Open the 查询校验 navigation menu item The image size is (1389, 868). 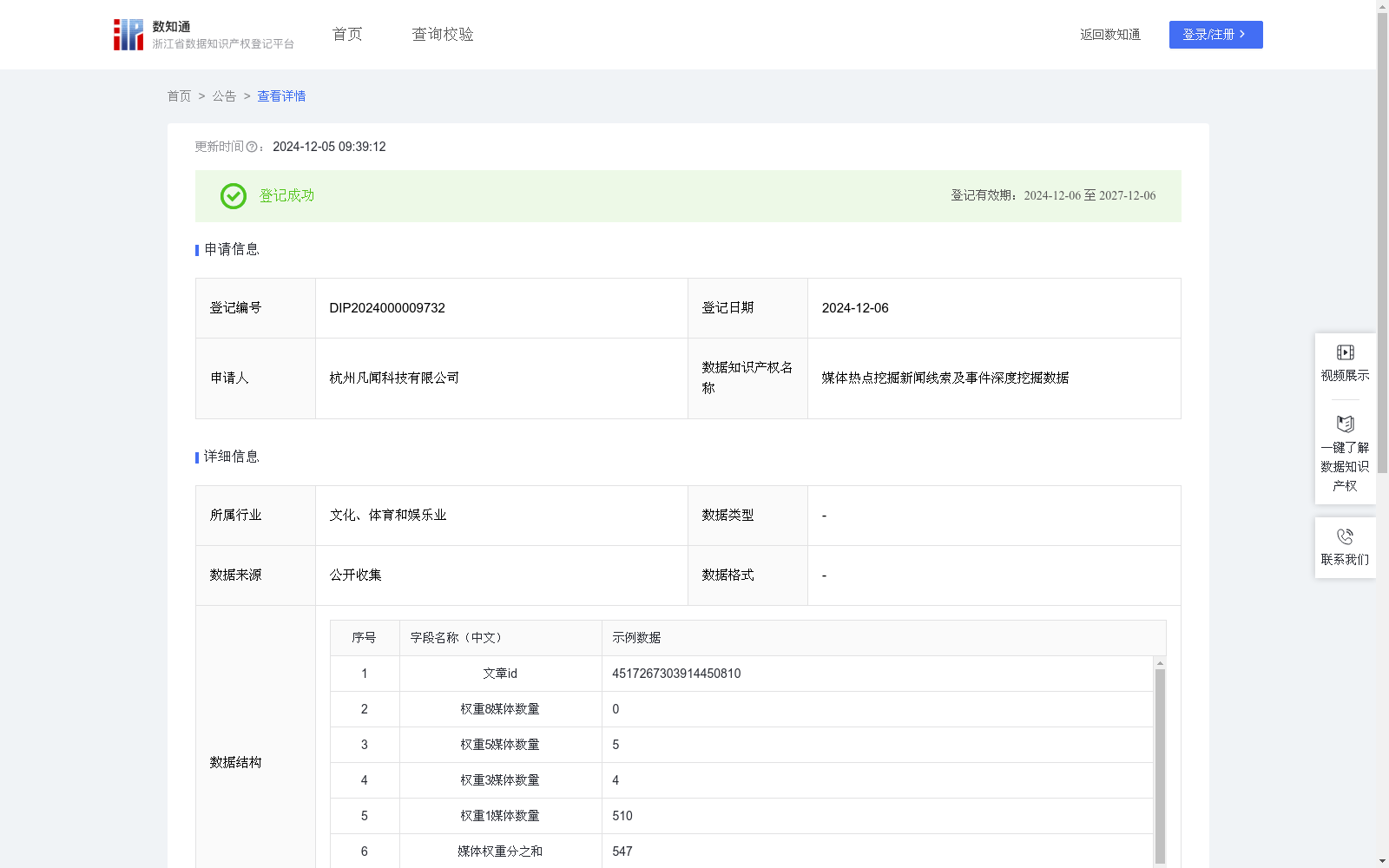click(x=442, y=34)
